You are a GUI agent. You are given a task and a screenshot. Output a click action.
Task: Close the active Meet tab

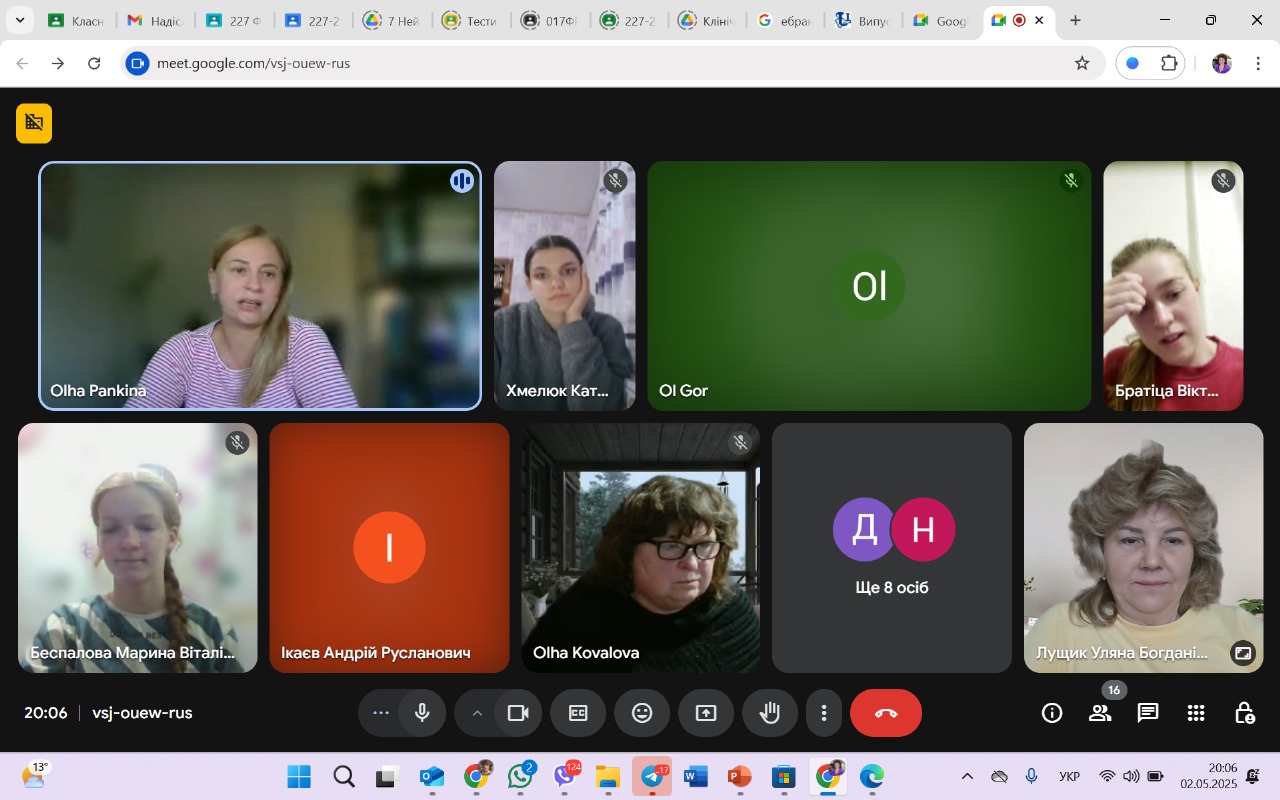[1040, 20]
